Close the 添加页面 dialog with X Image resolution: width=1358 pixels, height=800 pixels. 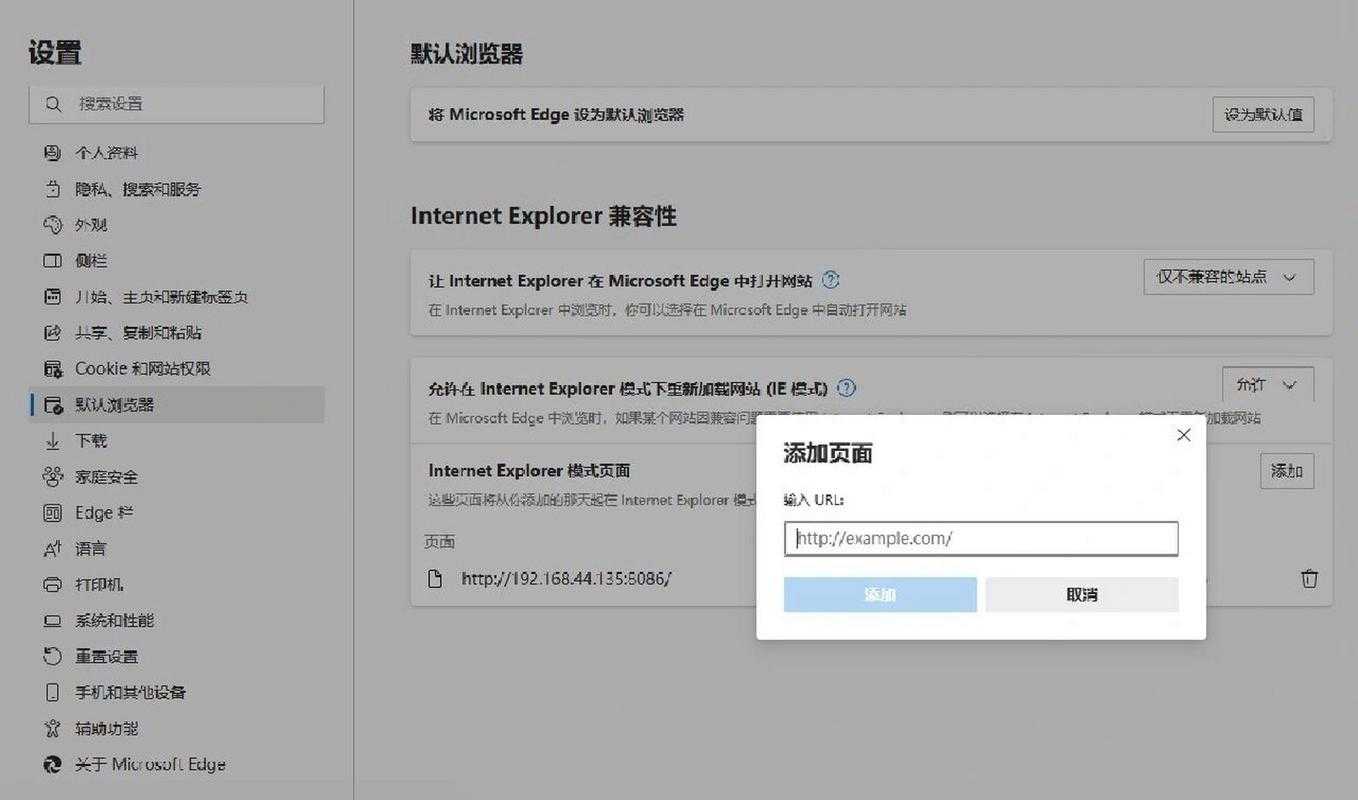tap(1184, 435)
